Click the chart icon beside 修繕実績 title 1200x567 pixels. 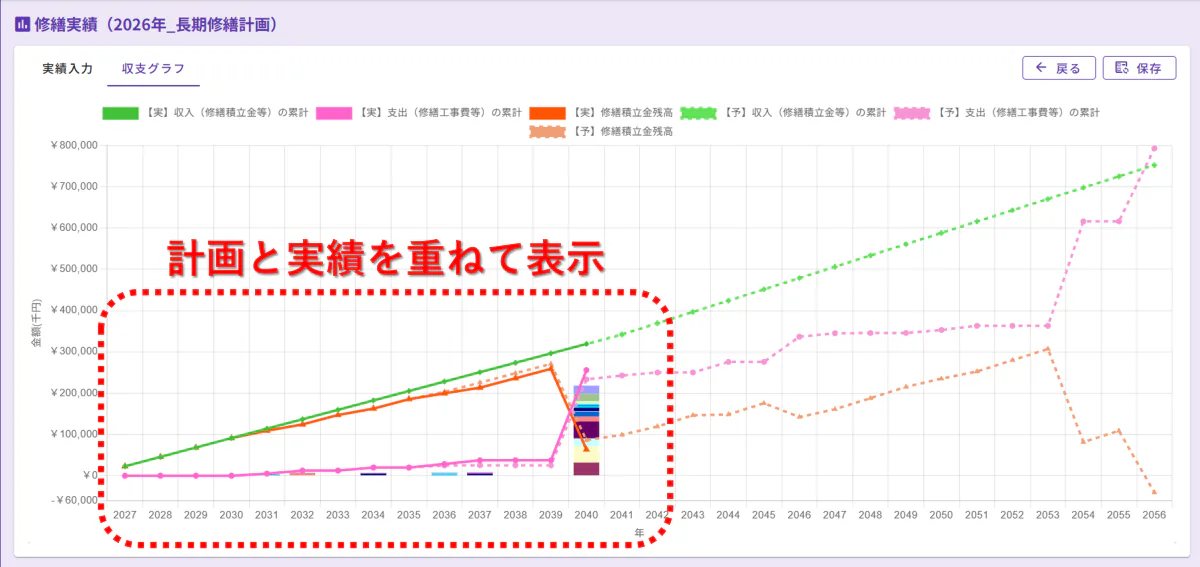[x=22, y=23]
